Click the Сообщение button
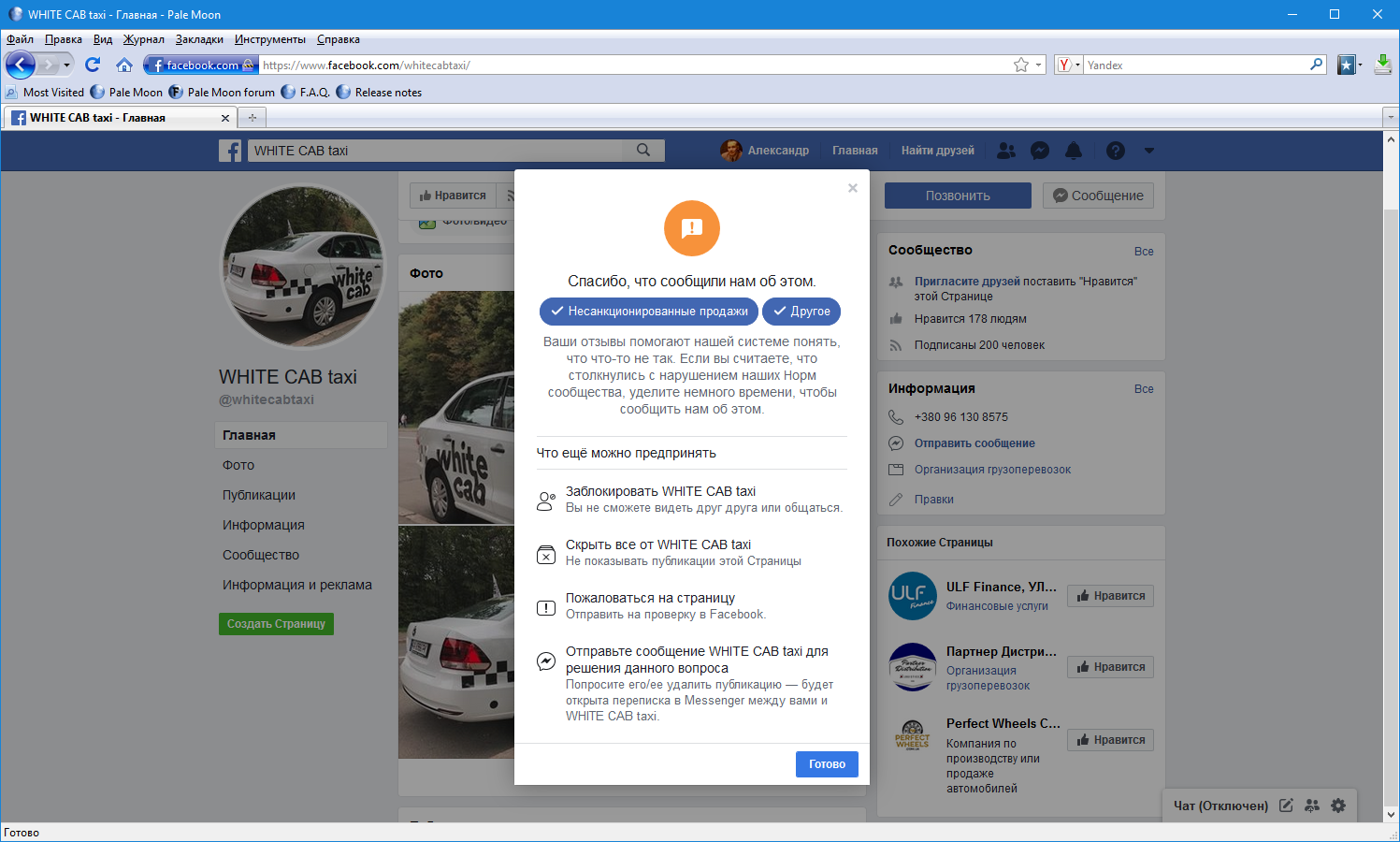The height and width of the screenshot is (842, 1400). (1098, 196)
